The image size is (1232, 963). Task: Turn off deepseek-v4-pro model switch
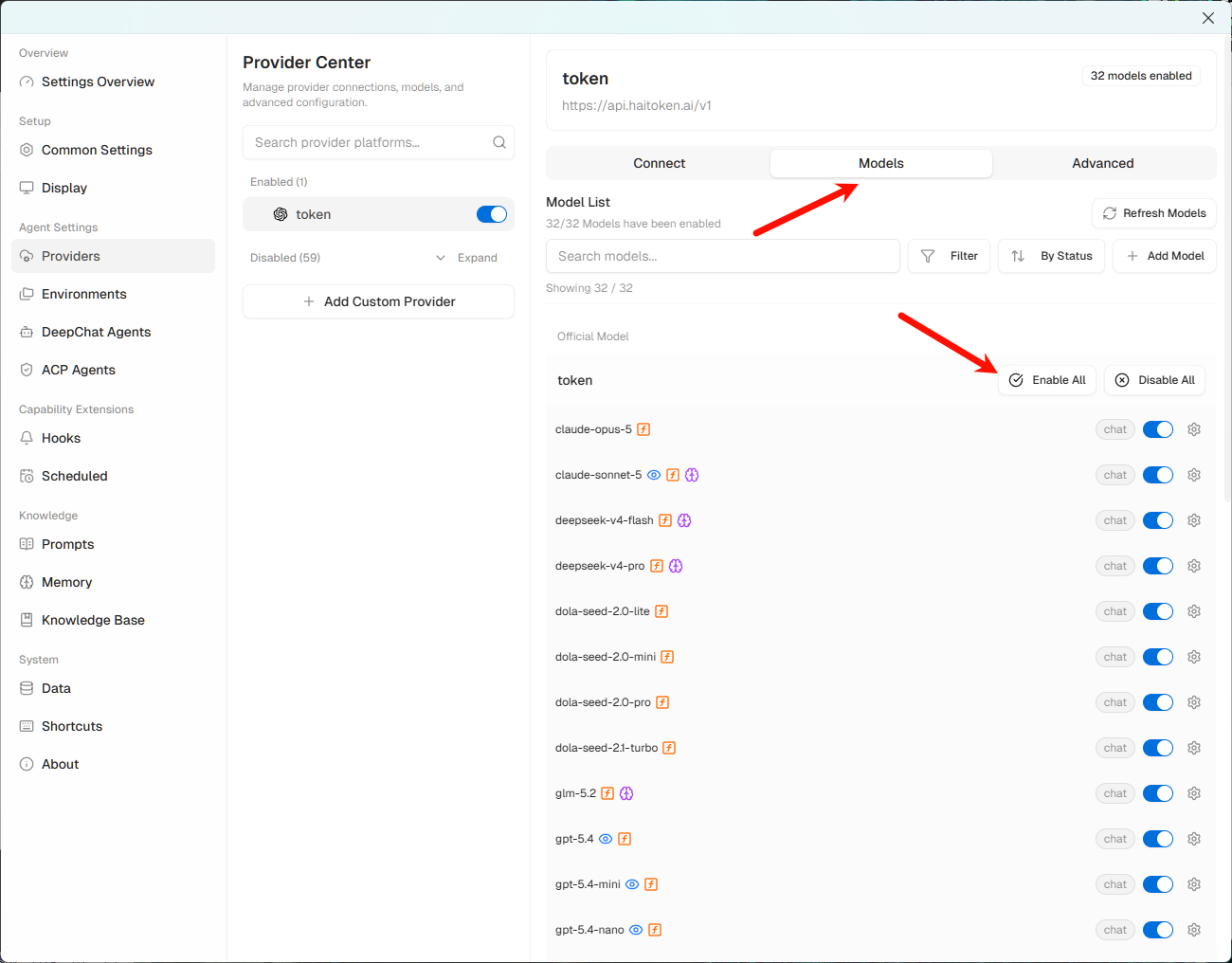coord(1158,566)
